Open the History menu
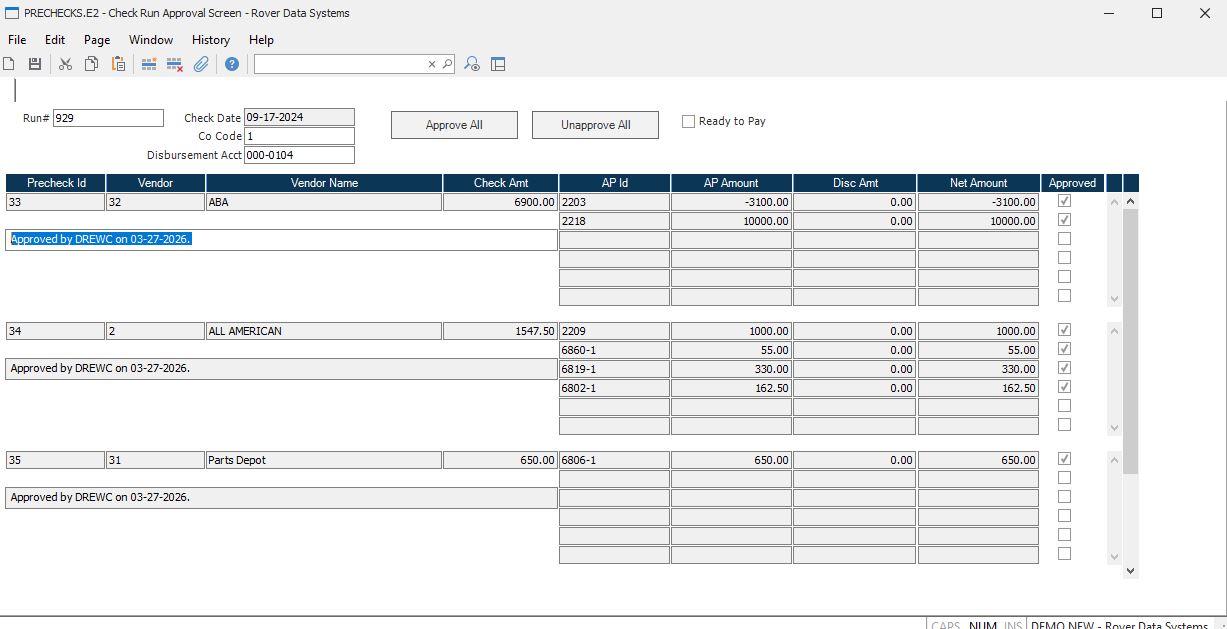The image size is (1227, 629). pos(210,40)
